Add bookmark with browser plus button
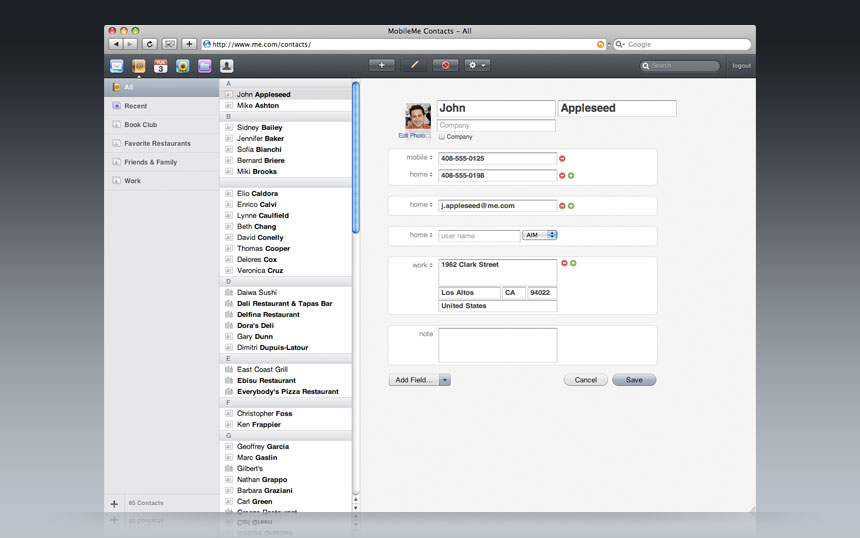The width and height of the screenshot is (860, 538). (189, 44)
